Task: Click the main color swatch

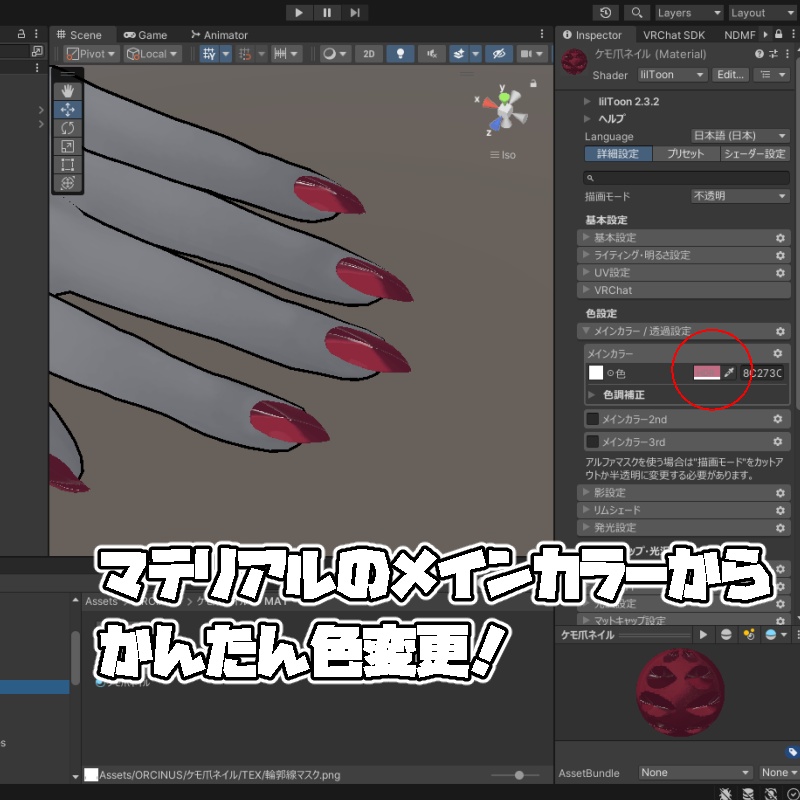Action: tap(707, 373)
